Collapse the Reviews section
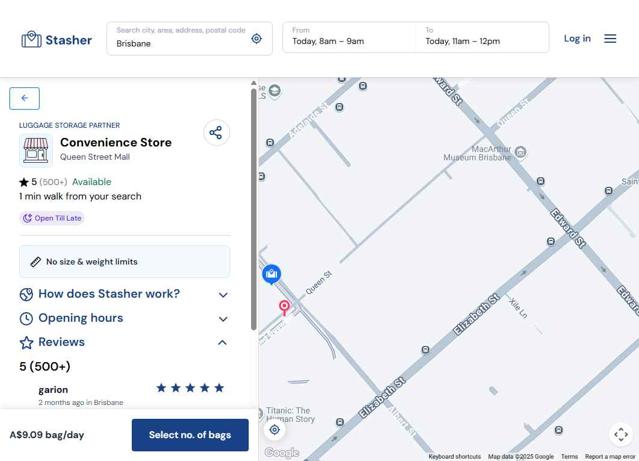This screenshot has width=639, height=461. 124,342
